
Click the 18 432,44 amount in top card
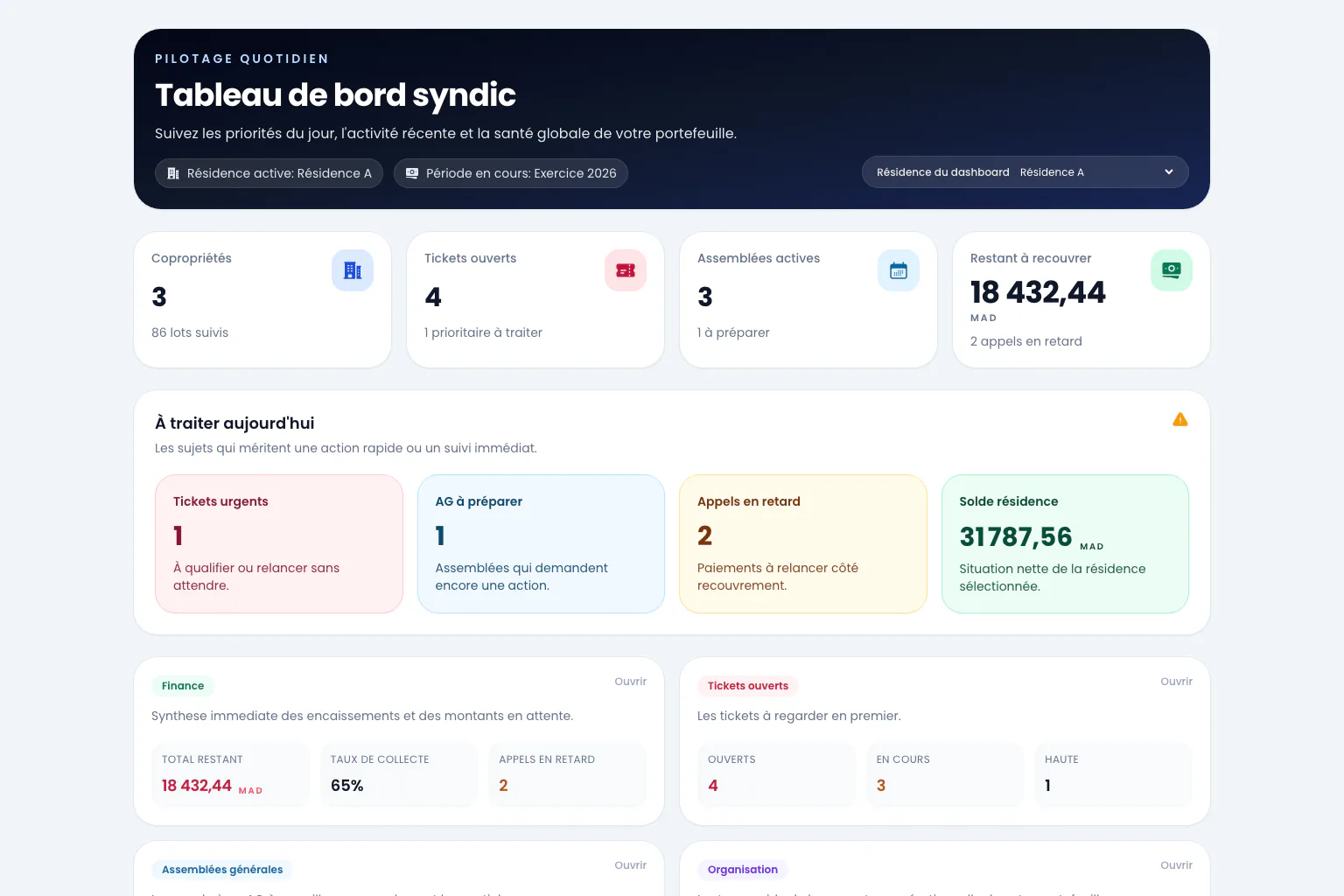1038,292
